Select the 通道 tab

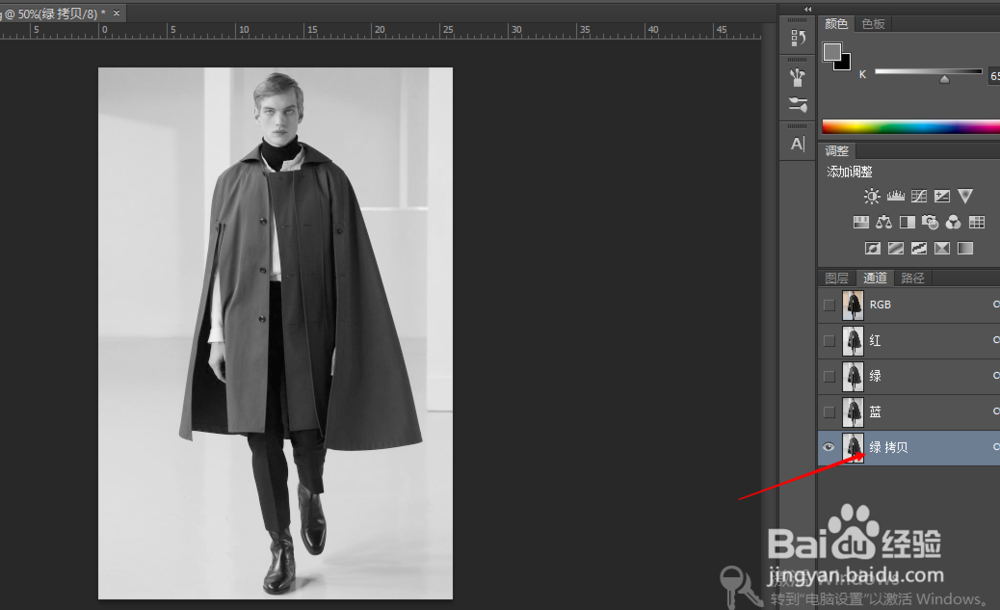pos(875,278)
